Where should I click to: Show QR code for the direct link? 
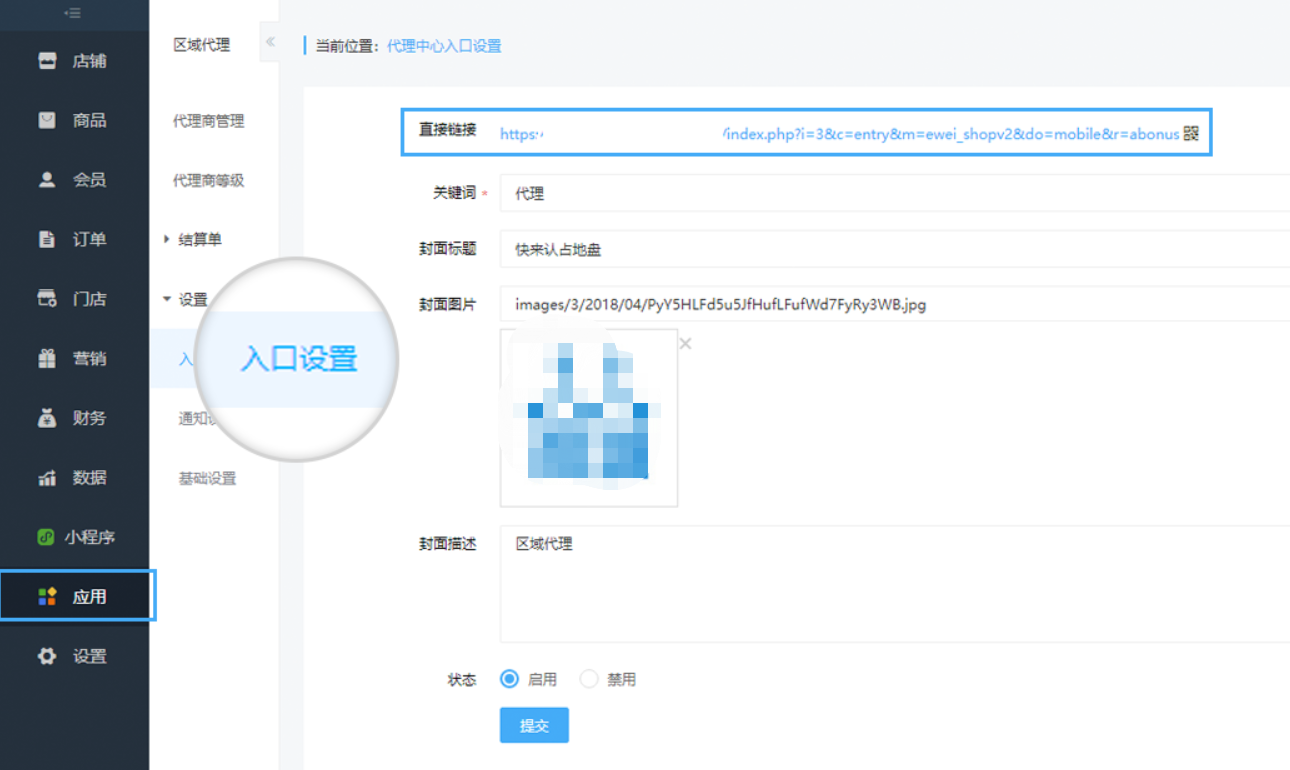click(x=1190, y=133)
